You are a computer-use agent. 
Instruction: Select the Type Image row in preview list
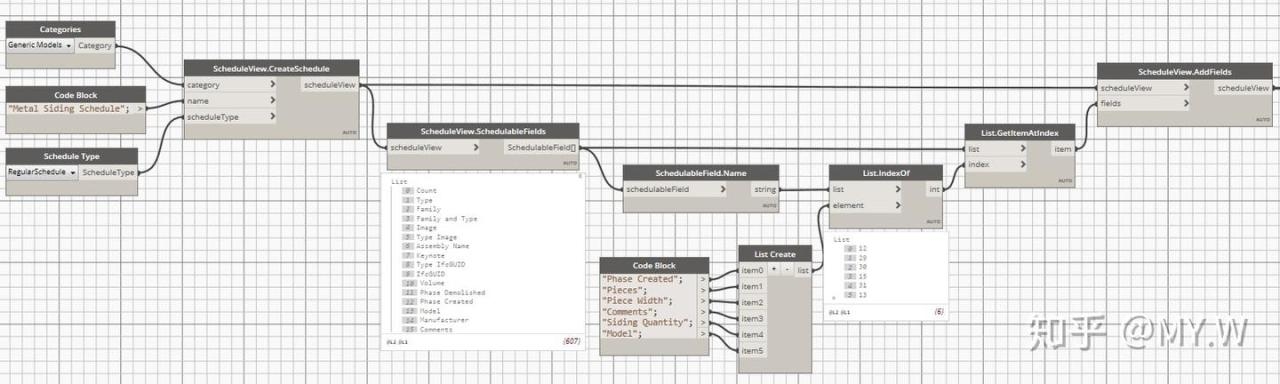pyautogui.click(x=436, y=237)
